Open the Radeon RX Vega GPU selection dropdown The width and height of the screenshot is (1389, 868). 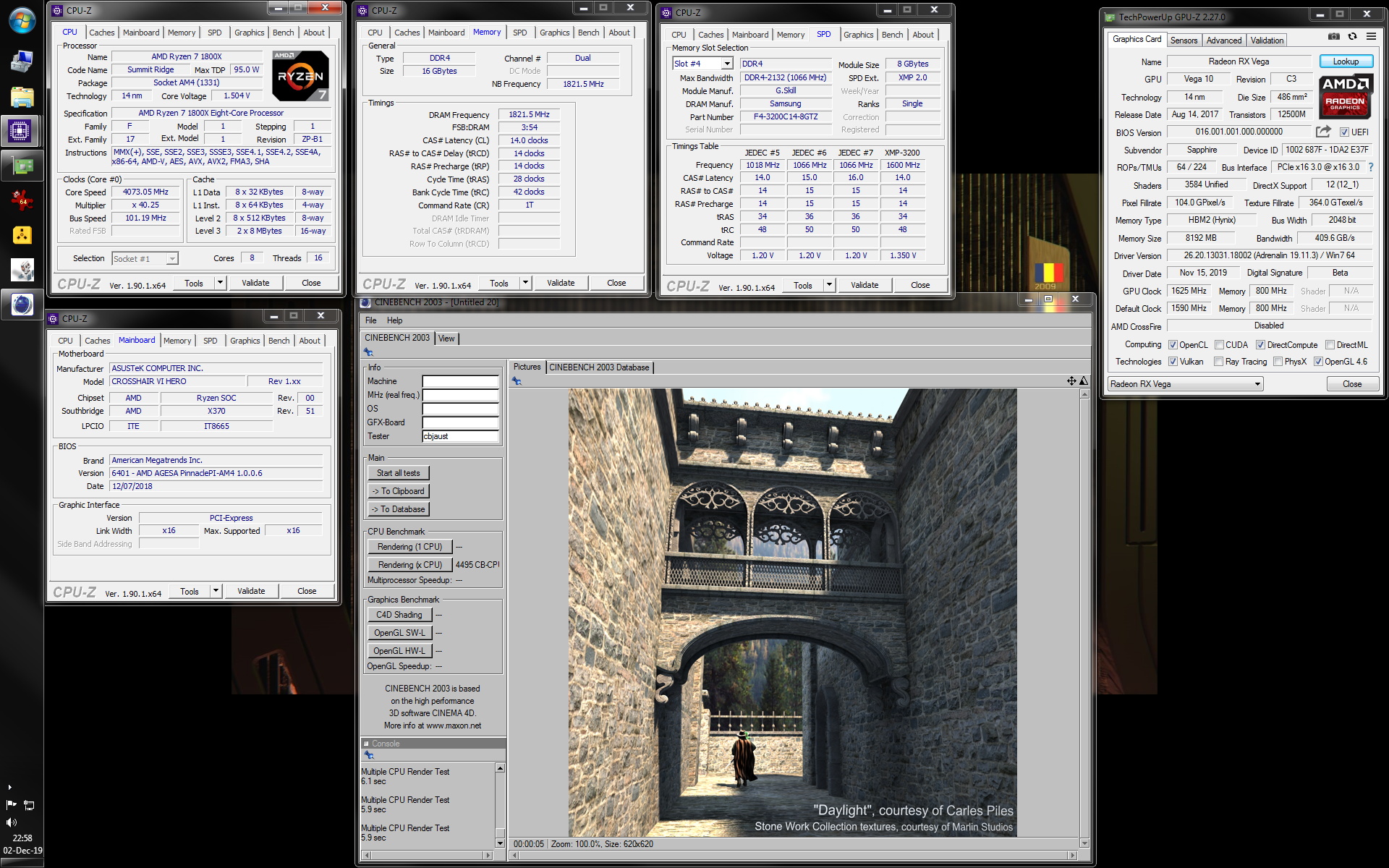[1186, 384]
